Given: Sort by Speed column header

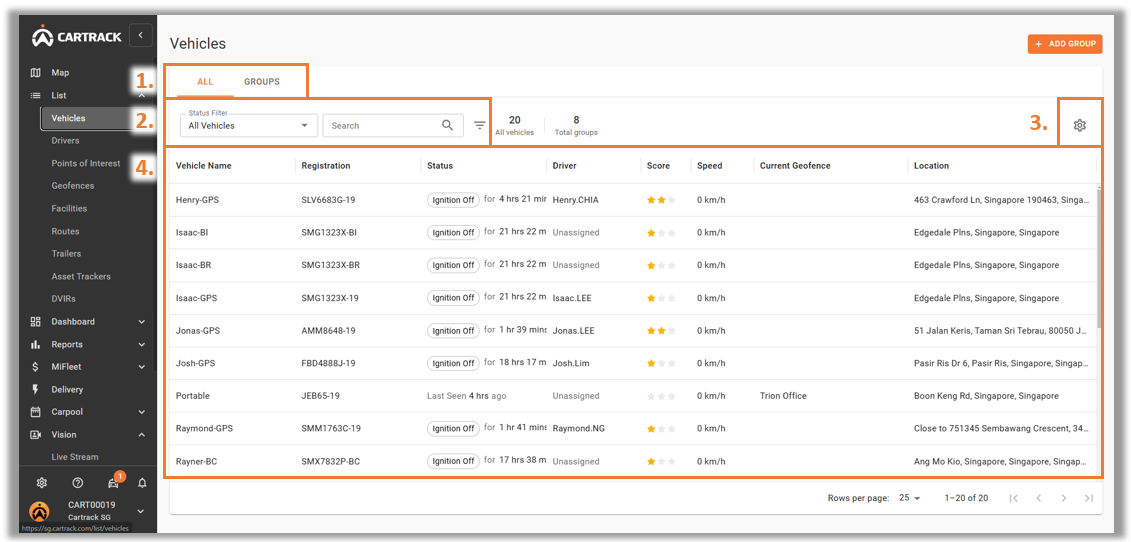Looking at the screenshot, I should point(710,166).
